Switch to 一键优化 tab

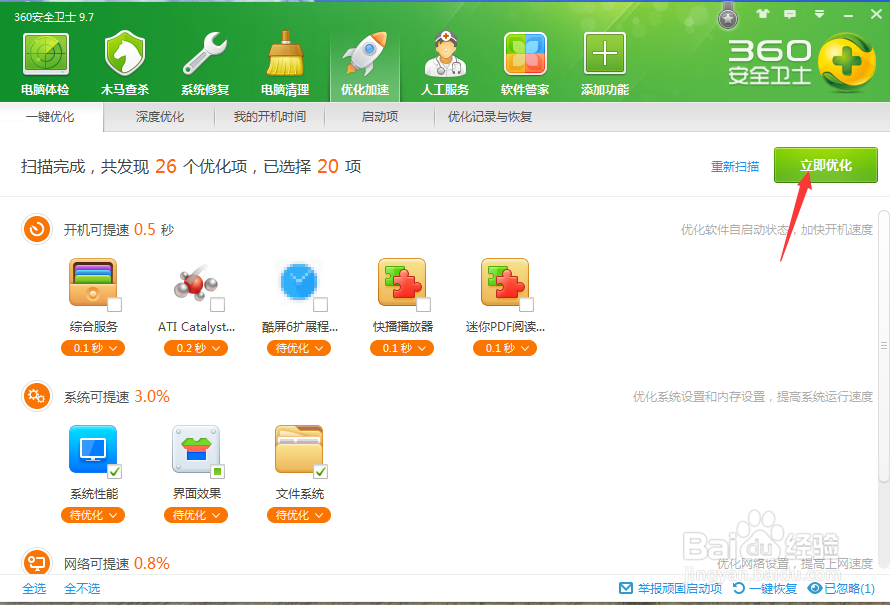point(51,117)
